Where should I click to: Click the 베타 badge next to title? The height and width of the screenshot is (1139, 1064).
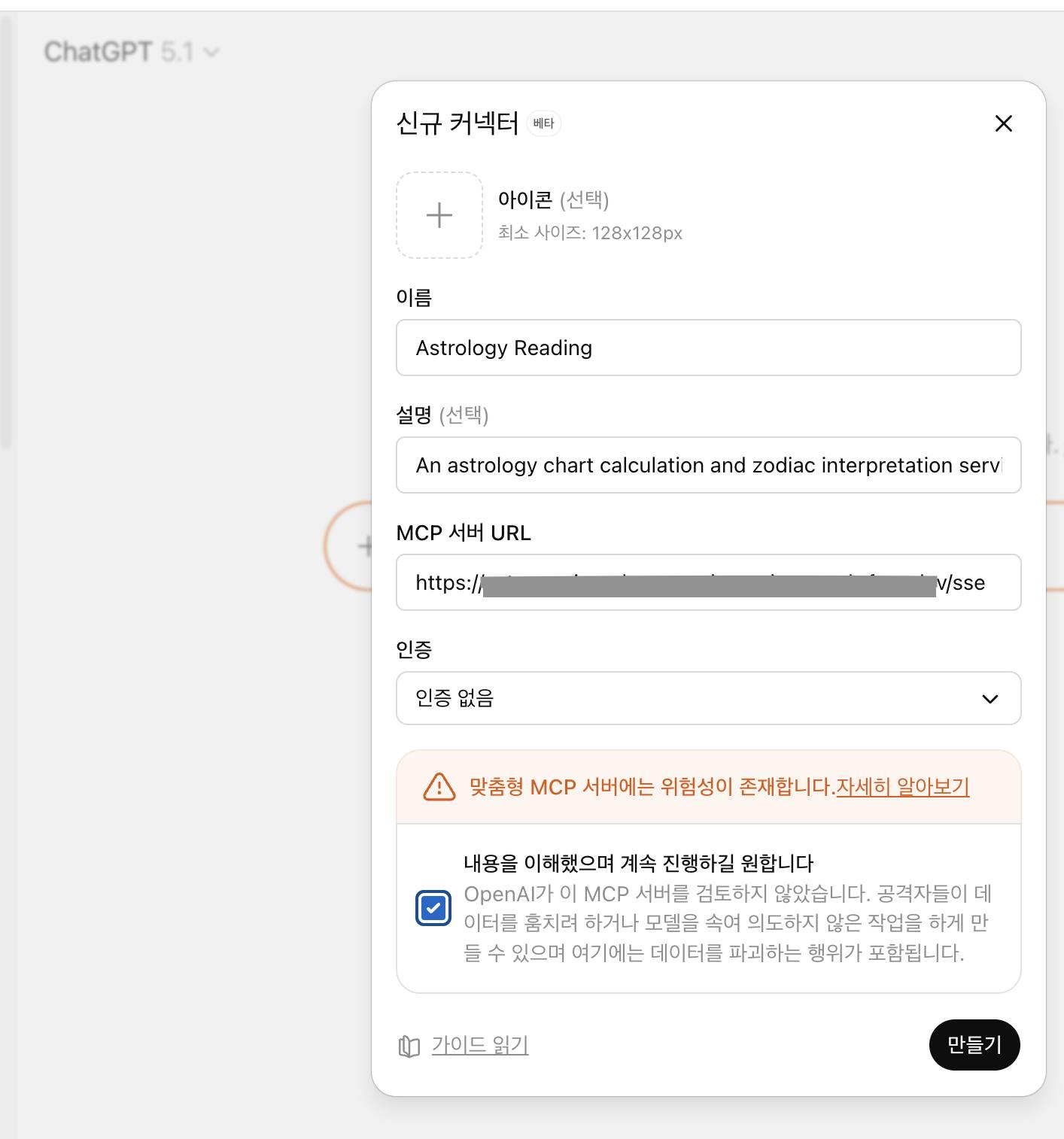543,123
